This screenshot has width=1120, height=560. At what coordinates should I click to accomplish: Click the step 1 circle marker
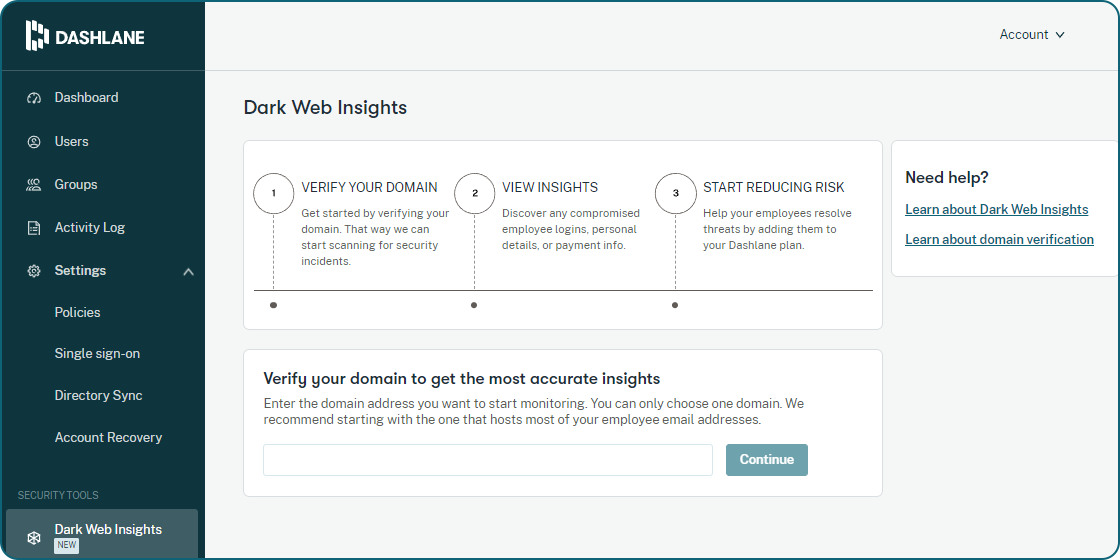[273, 194]
